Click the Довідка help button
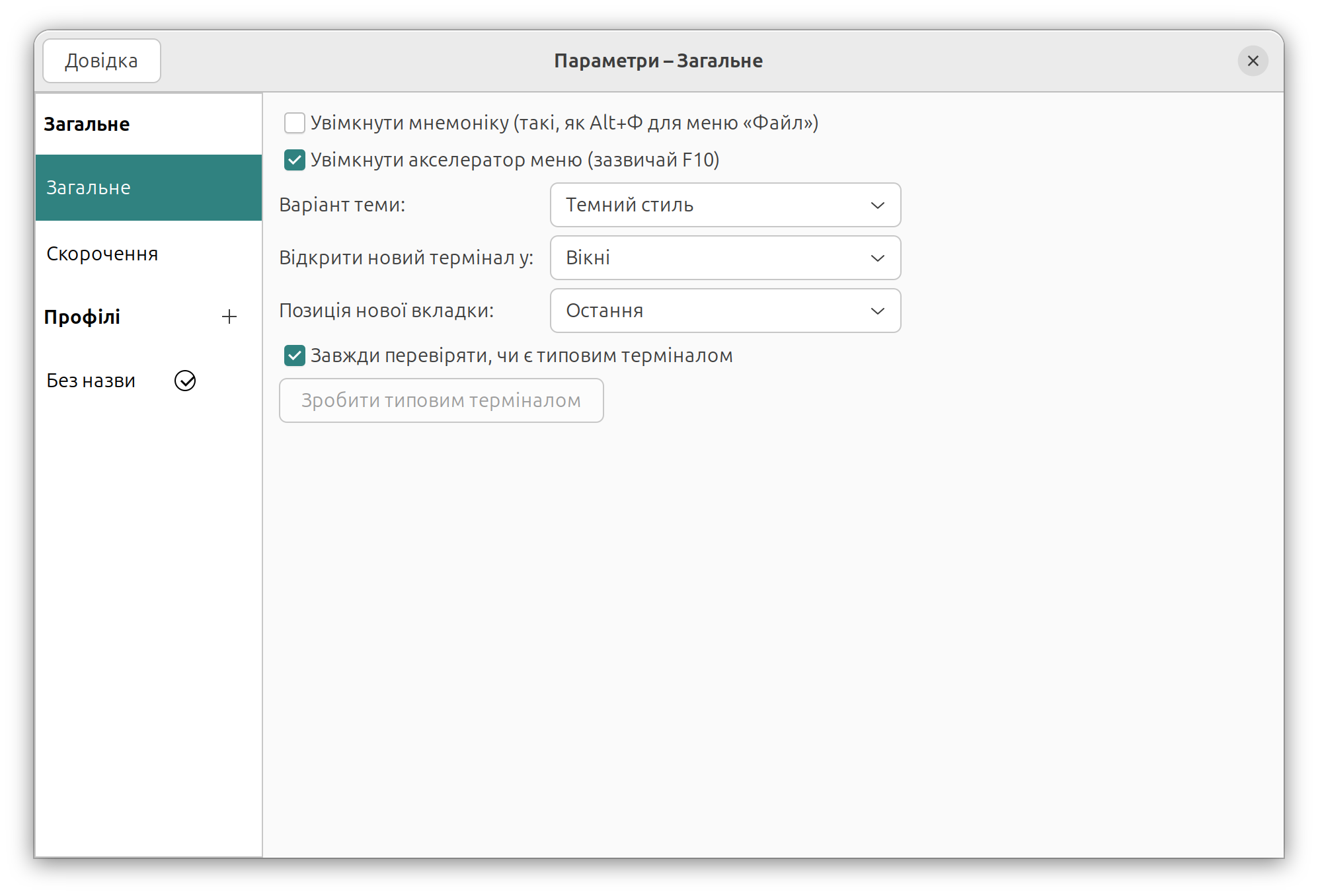Screen dimensions: 1318x896 [102, 61]
